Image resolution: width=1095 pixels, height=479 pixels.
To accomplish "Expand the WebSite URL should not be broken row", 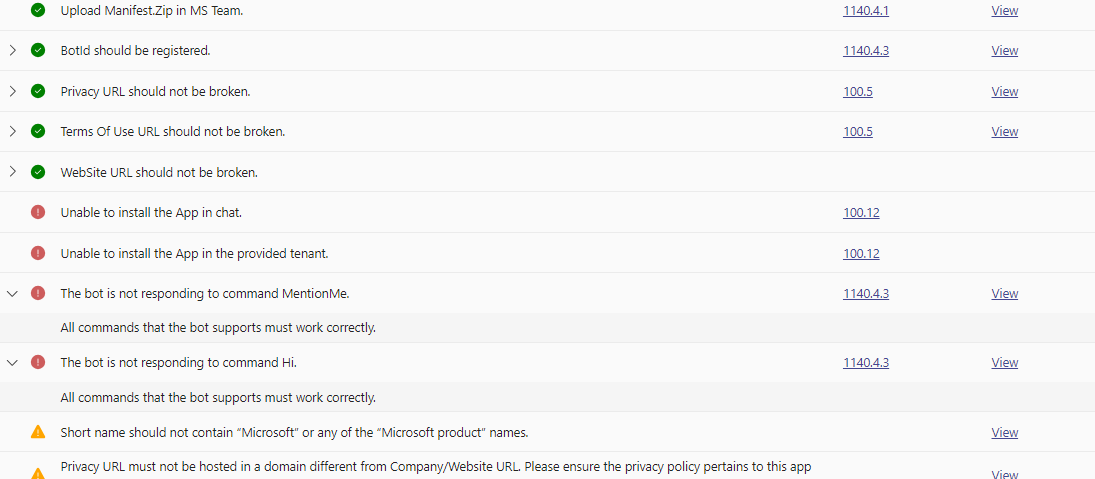I will [12, 171].
